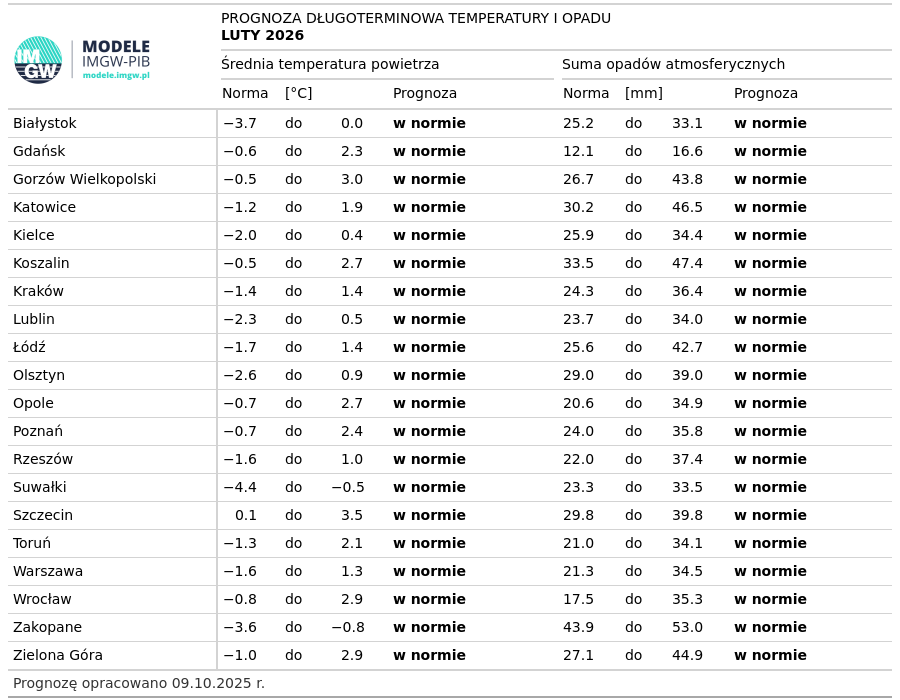Screen dimensions: 900x700
Task: Click Zakopane's upper precipitation value 53.0
Action: (687, 628)
